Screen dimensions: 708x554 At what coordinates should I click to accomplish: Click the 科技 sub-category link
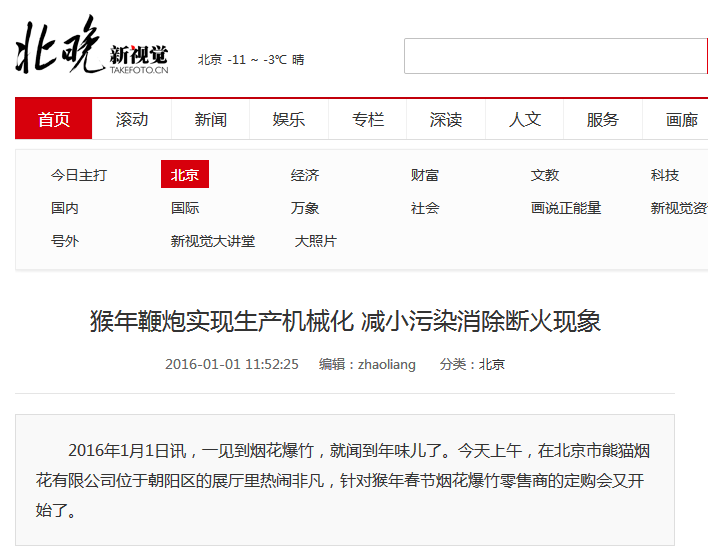tap(665, 175)
